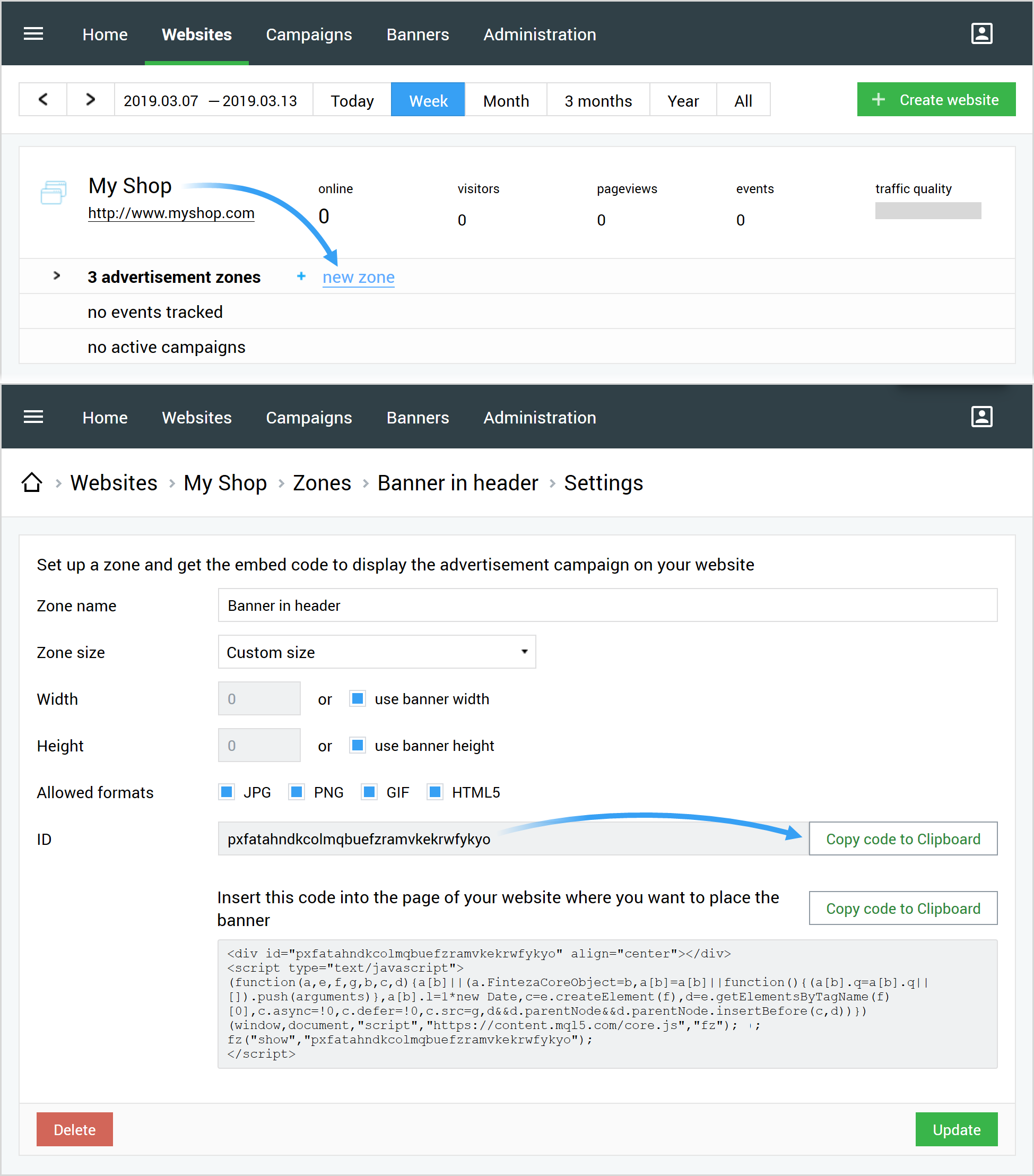This screenshot has height=1176, width=1034.
Task: Toggle the GIF allowed format checkbox
Action: 363,792
